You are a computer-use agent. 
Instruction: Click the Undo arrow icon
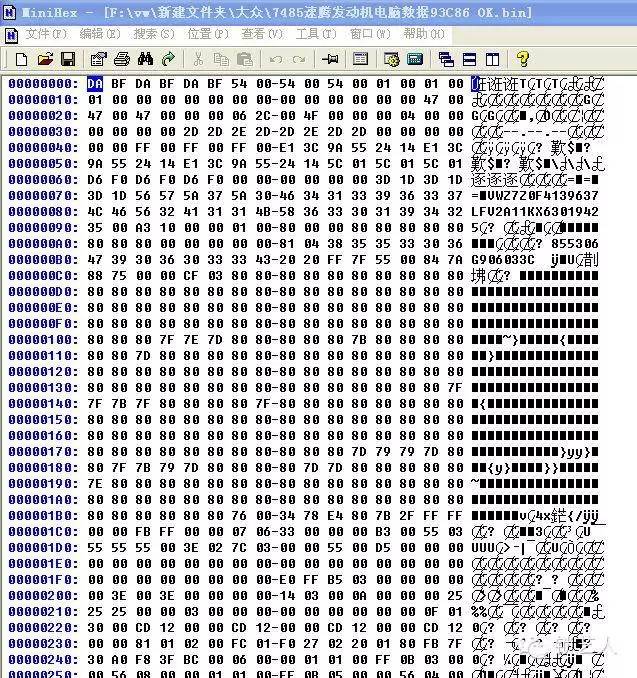click(x=275, y=59)
